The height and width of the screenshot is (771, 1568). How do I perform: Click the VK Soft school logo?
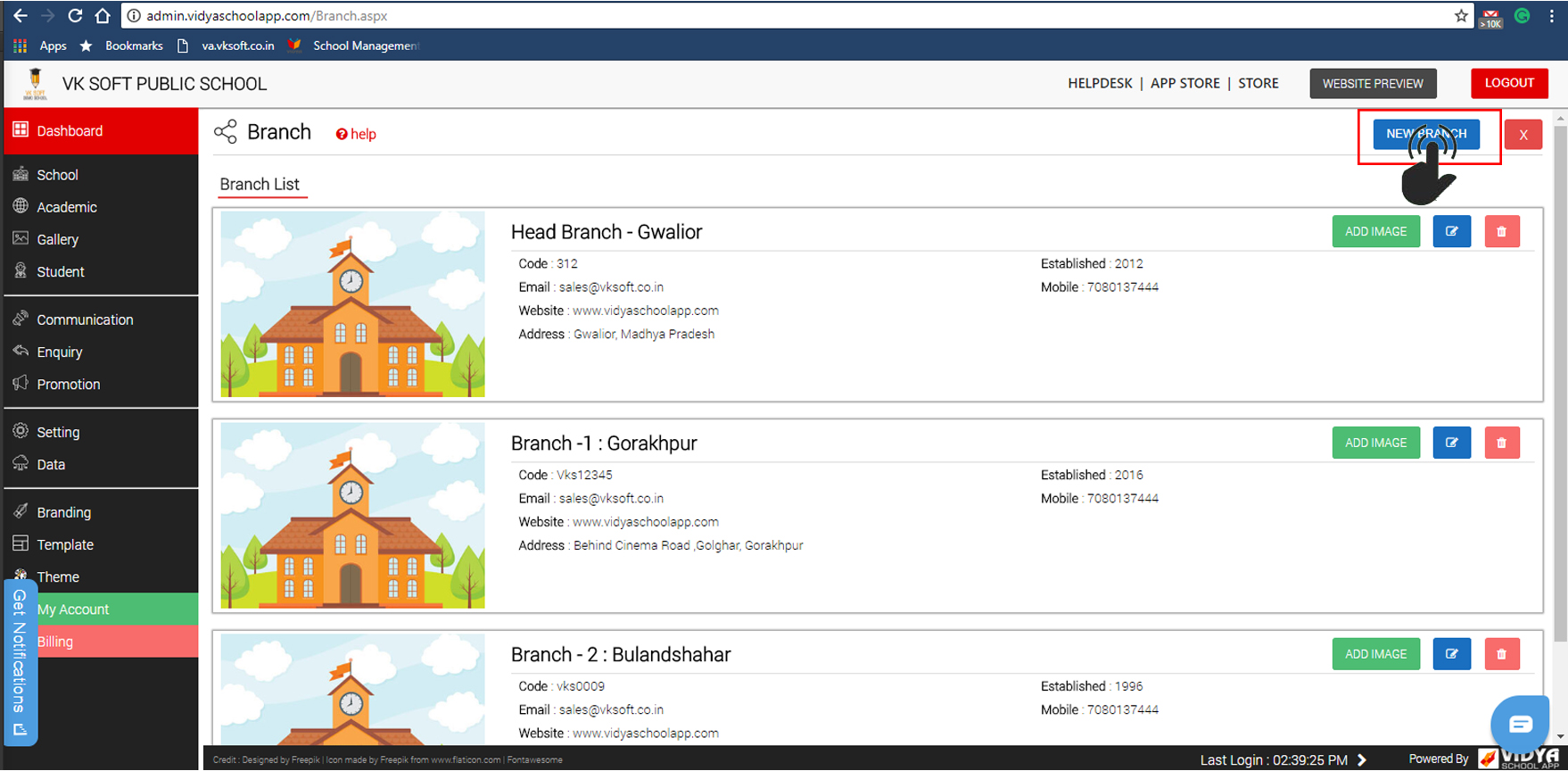[x=35, y=84]
